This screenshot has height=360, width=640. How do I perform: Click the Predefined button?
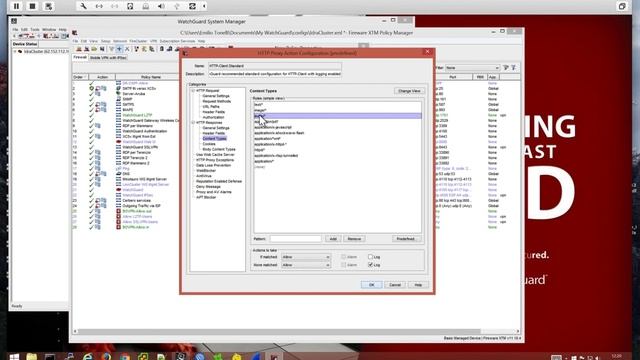click(x=406, y=239)
